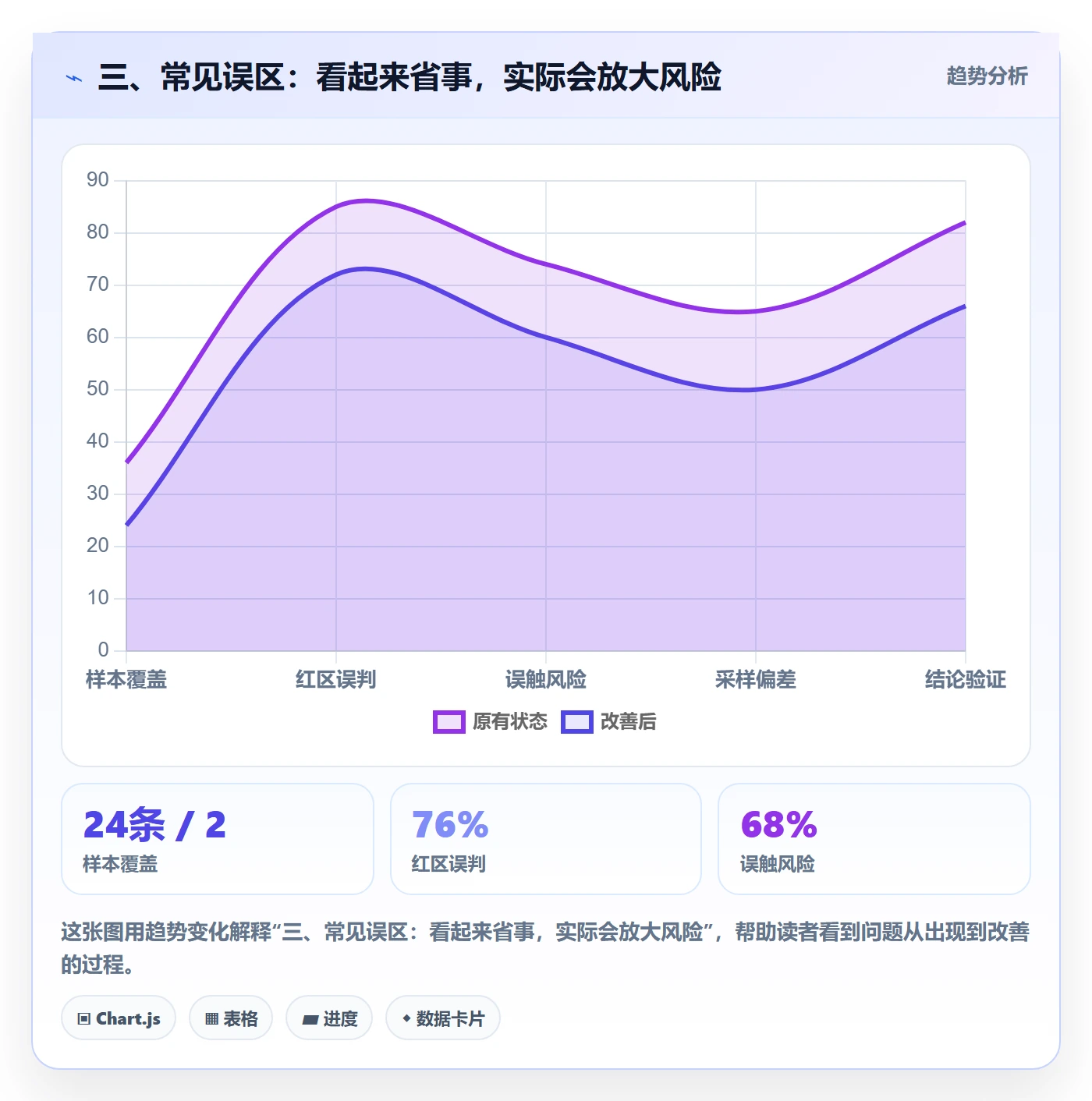1092x1101 pixels.
Task: Click the diamond icon in 数据卡片 chip
Action: click(x=406, y=1018)
